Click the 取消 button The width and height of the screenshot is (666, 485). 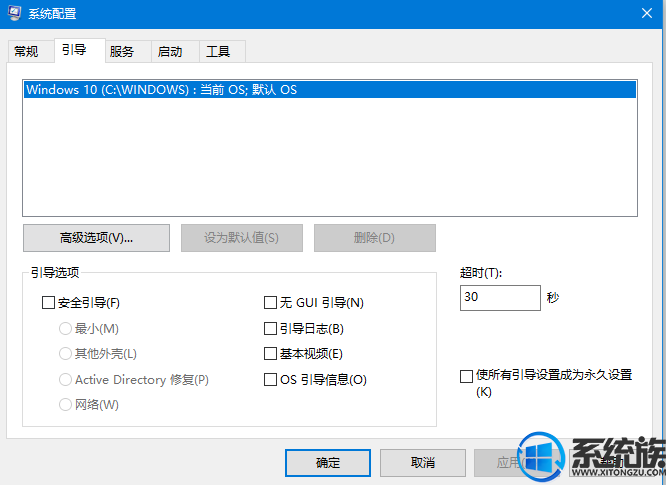[423, 463]
